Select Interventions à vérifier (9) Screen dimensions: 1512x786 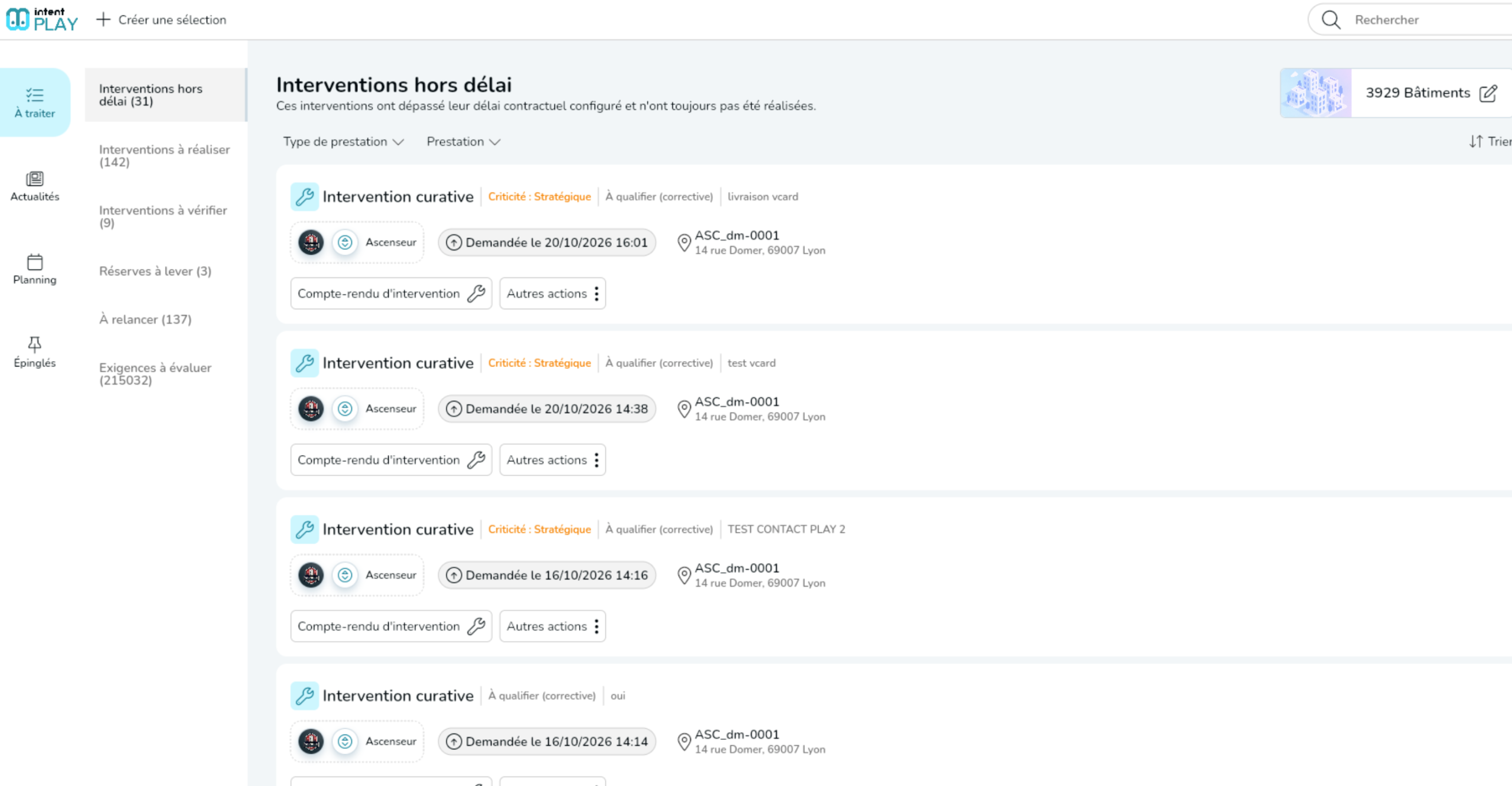pyautogui.click(x=166, y=216)
